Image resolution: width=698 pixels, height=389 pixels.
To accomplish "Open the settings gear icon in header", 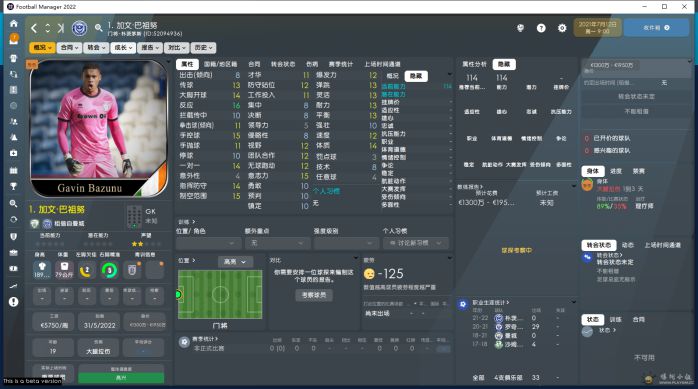I will tap(562, 28).
